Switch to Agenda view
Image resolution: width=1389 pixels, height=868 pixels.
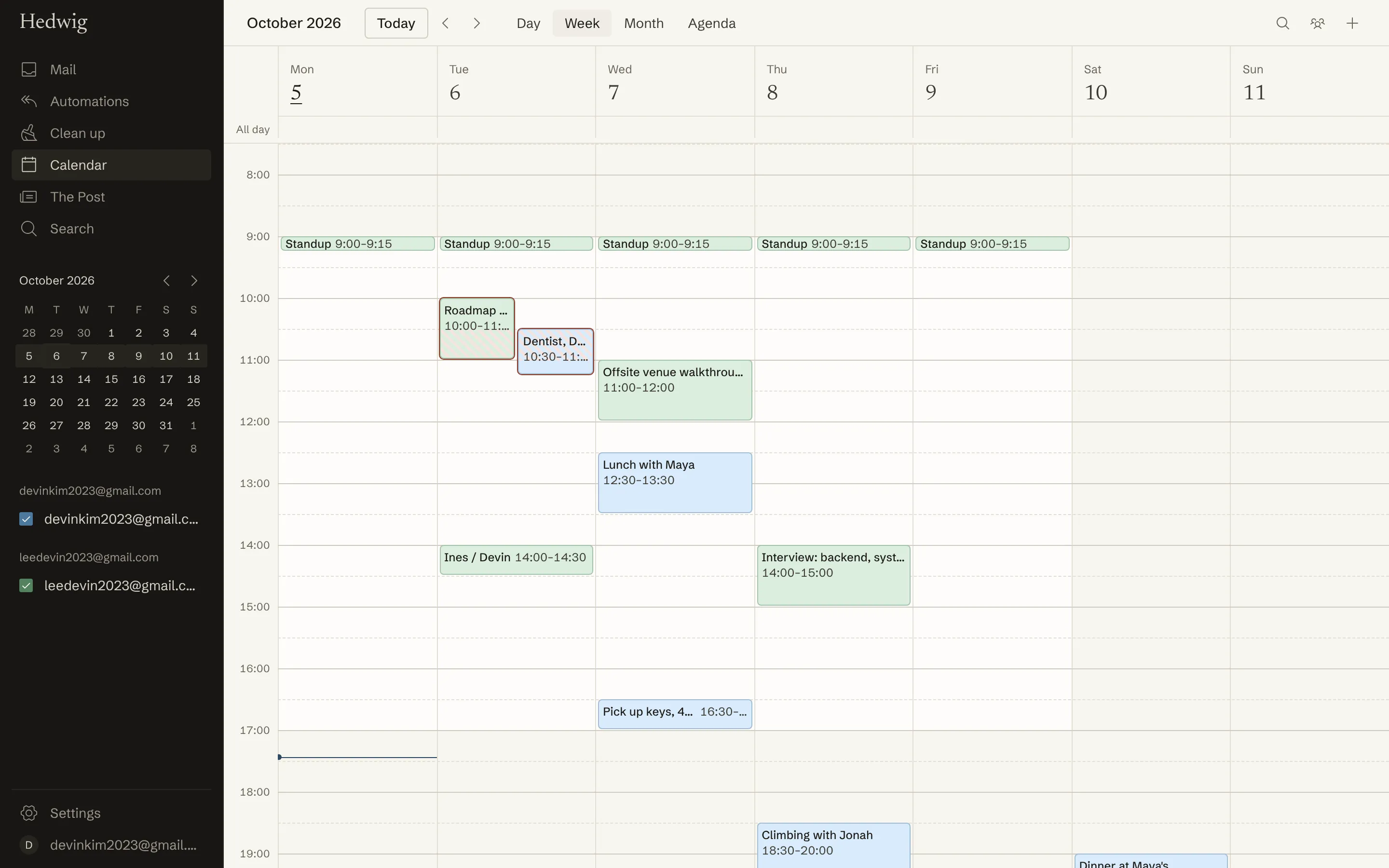(x=712, y=23)
